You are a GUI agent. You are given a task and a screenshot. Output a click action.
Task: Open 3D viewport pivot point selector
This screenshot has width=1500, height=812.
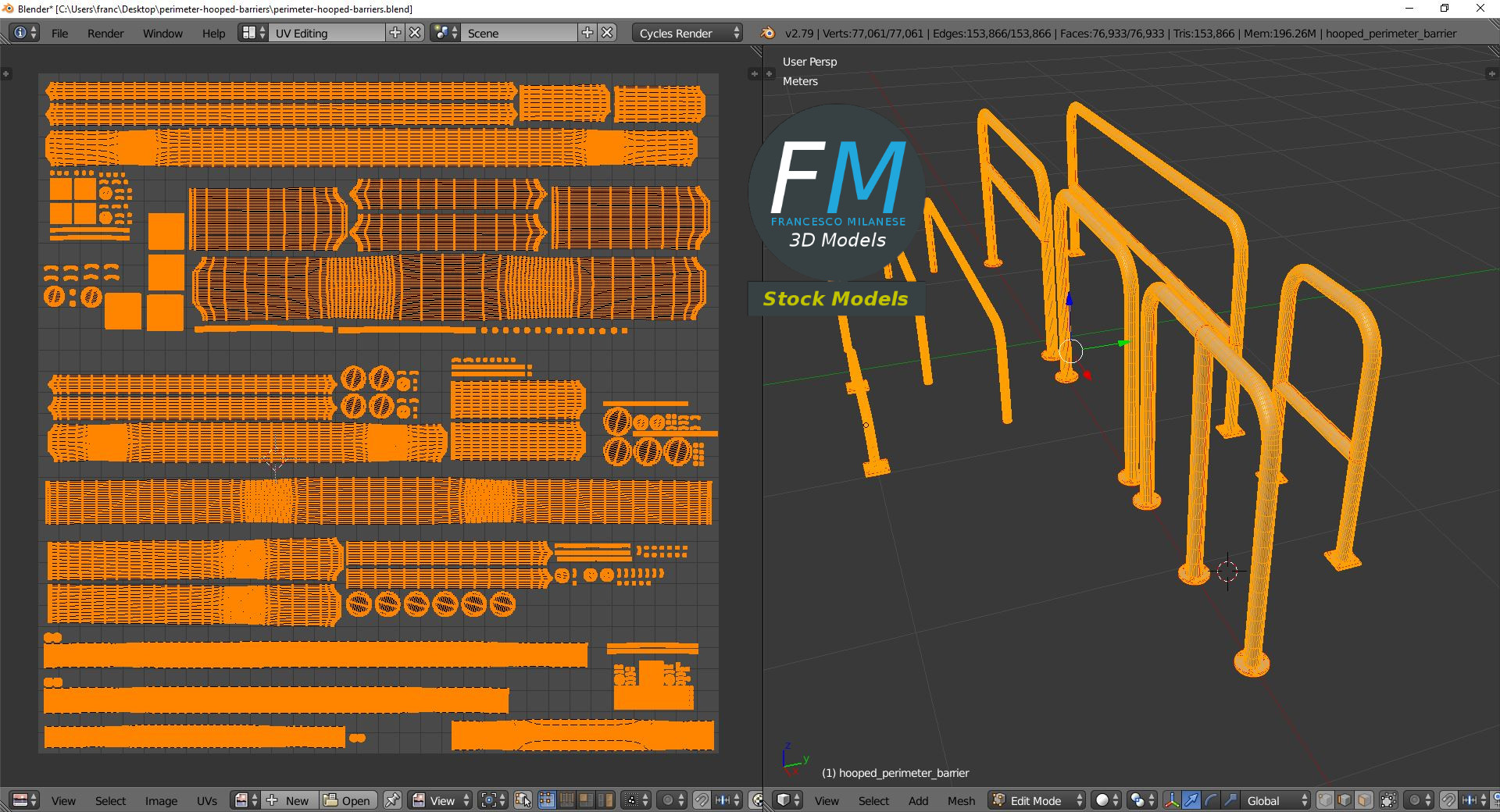(1142, 800)
